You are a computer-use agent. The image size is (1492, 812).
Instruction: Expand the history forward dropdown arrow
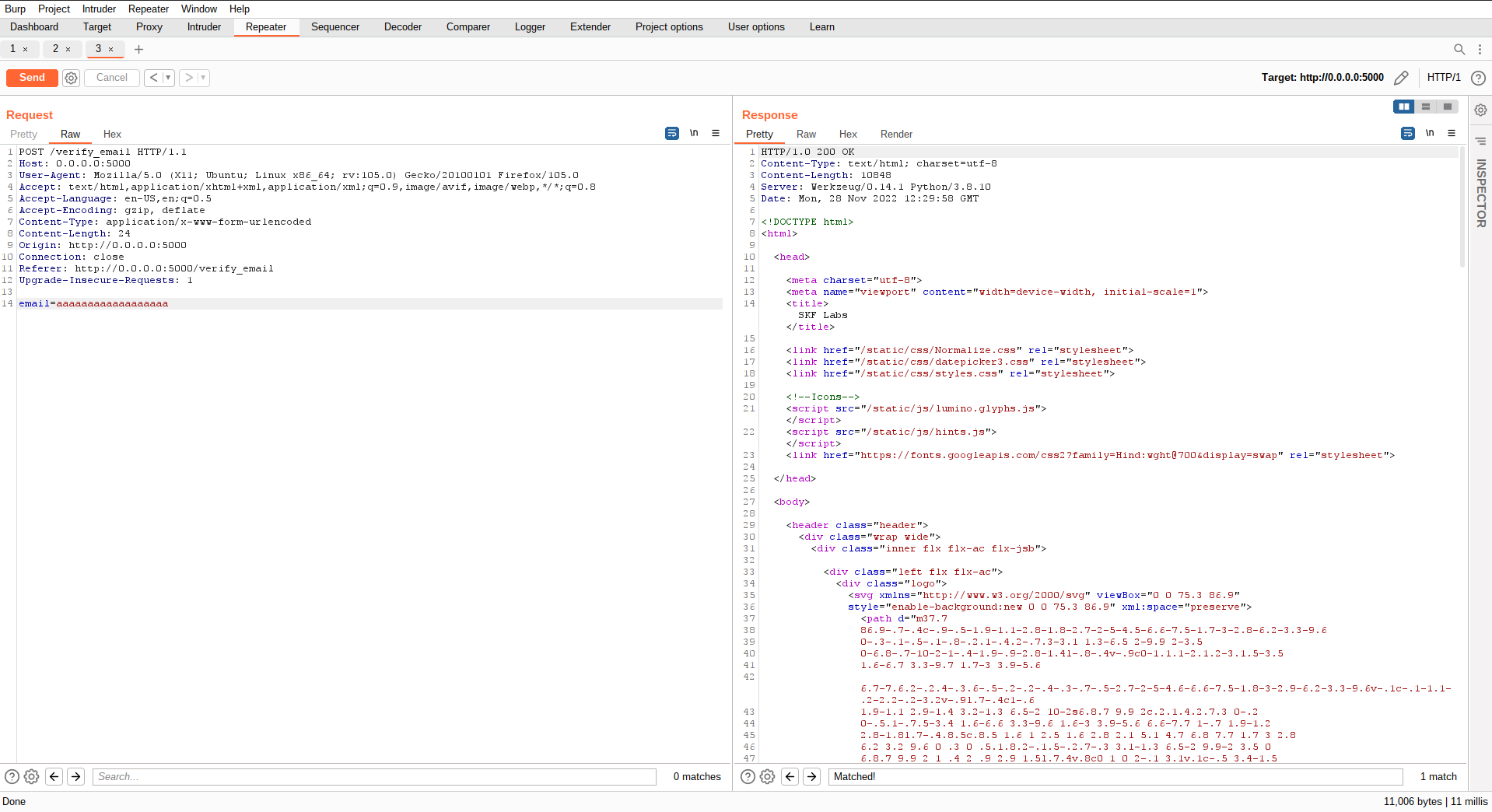(203, 78)
